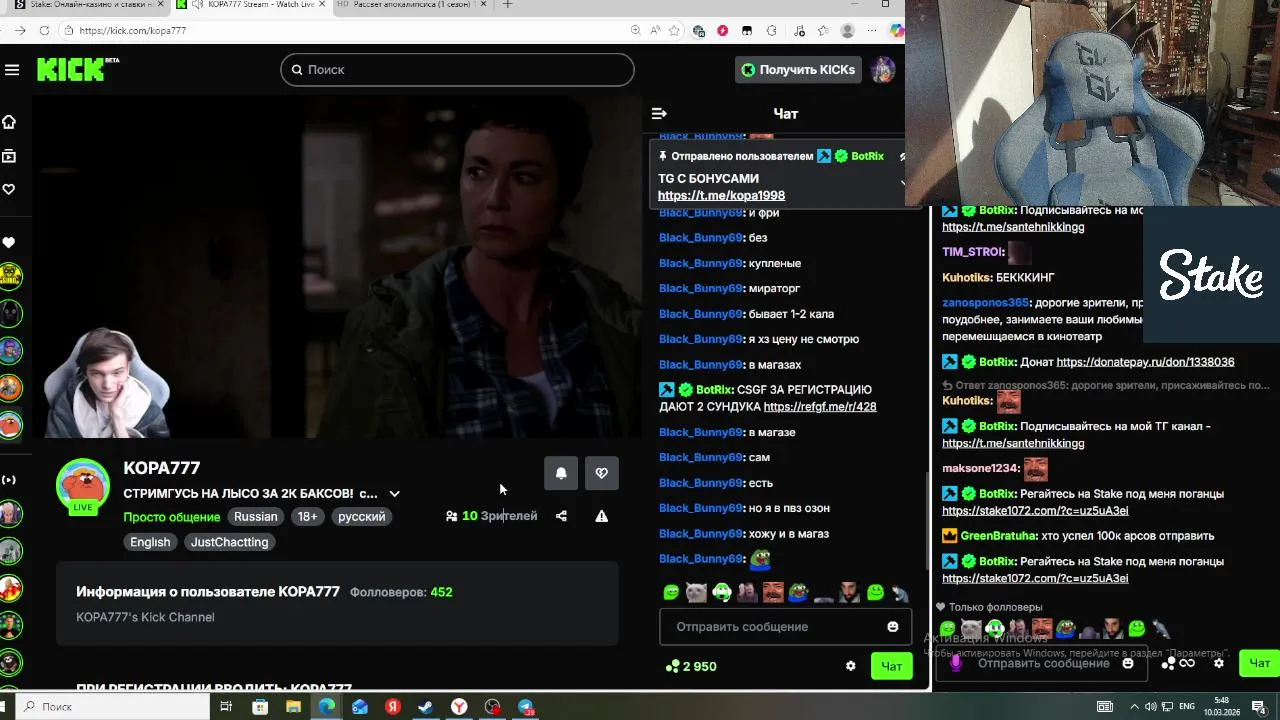
Task: Toggle the follow heart button for KOPA777
Action: (601, 473)
